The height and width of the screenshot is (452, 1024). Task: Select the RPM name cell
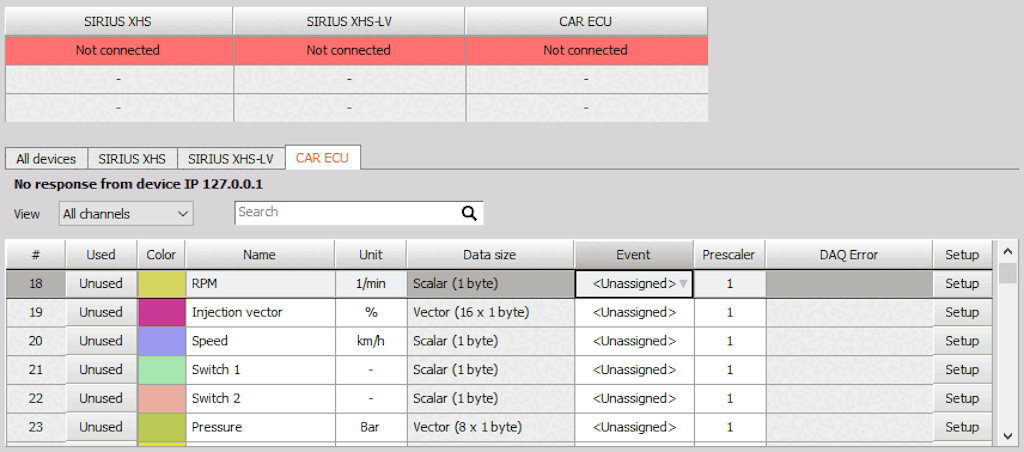(261, 283)
